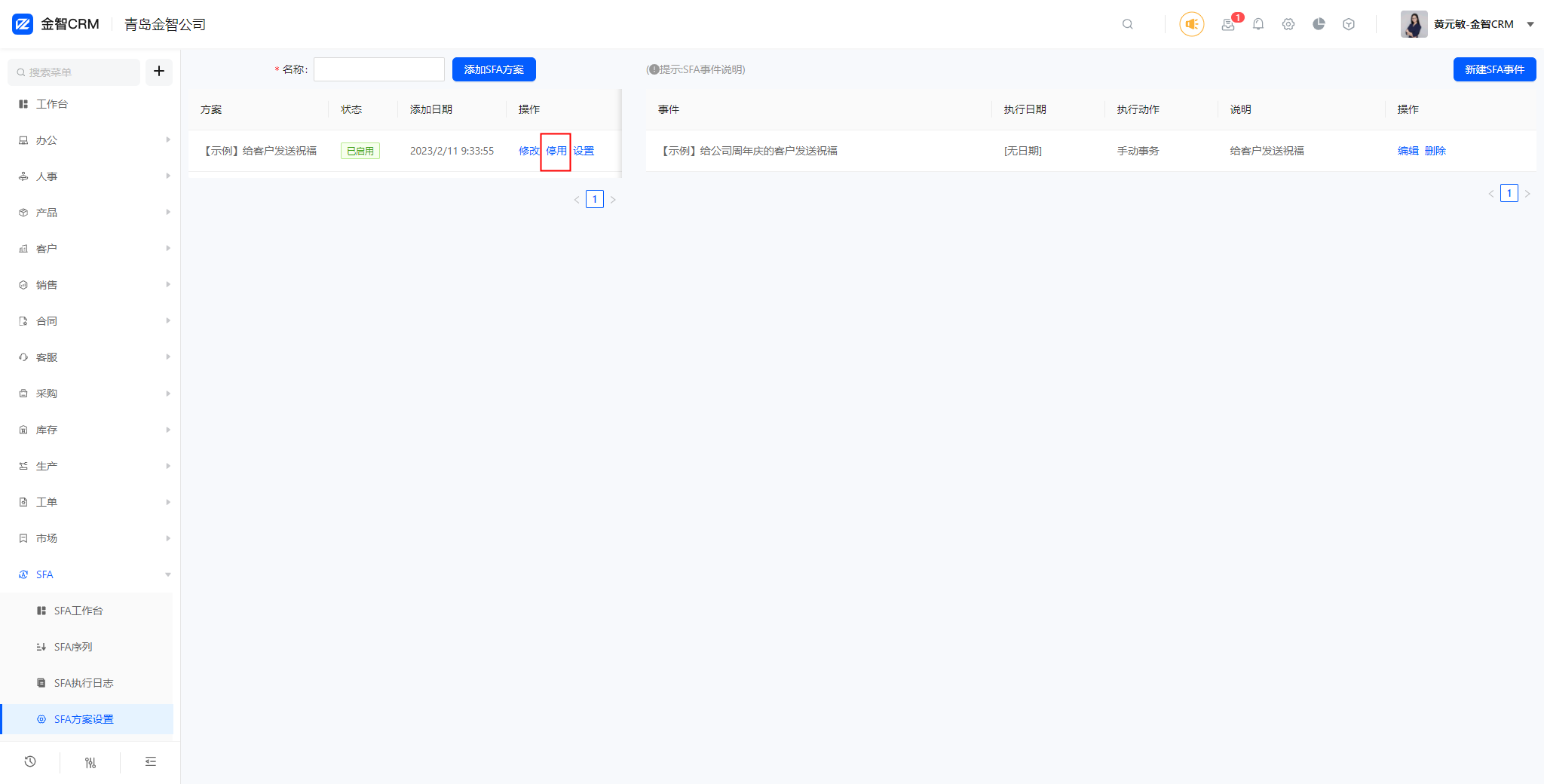The image size is (1544, 784).
Task: Open SFA执行日志 submenu item
Action: [x=87, y=683]
